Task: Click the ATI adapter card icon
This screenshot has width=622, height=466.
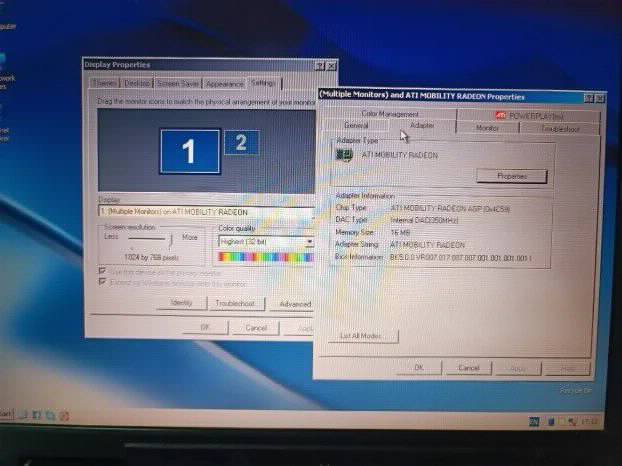Action: pos(344,155)
